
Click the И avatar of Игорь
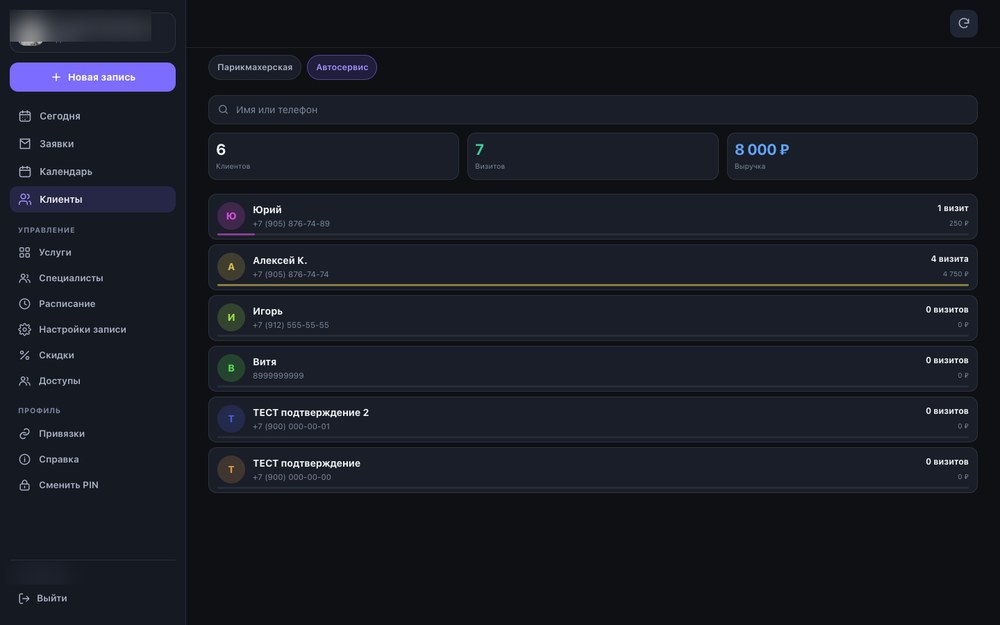pos(231,318)
